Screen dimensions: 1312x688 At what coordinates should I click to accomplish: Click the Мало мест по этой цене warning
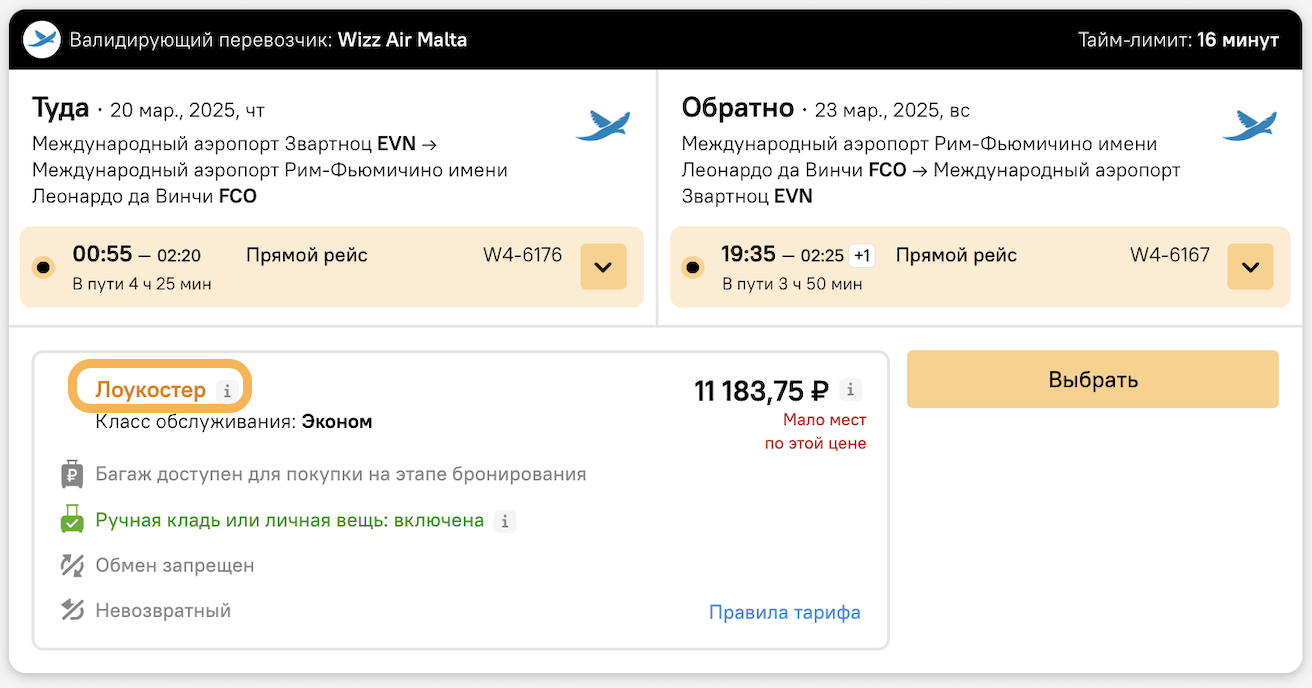point(816,431)
